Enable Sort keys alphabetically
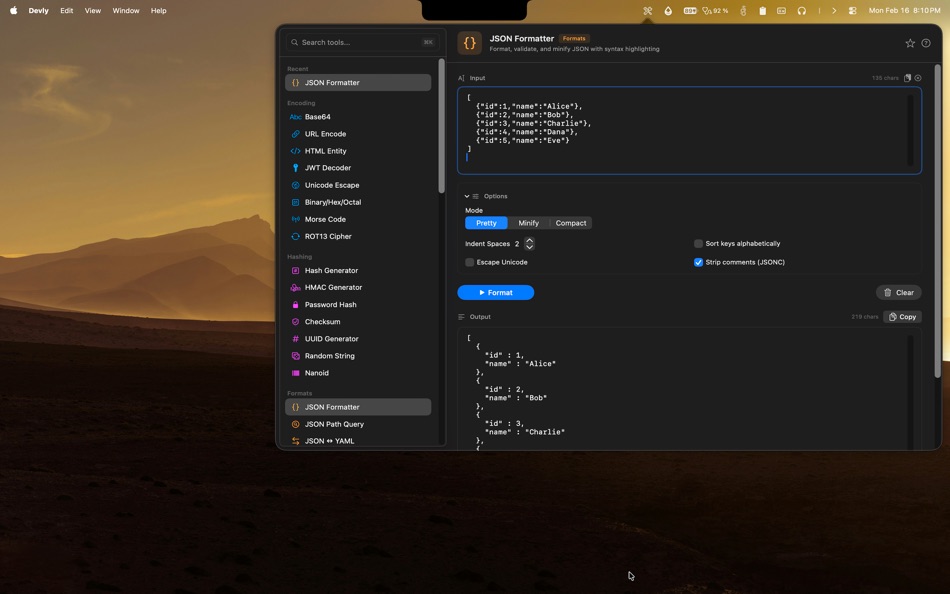The image size is (950, 594). [x=698, y=243]
